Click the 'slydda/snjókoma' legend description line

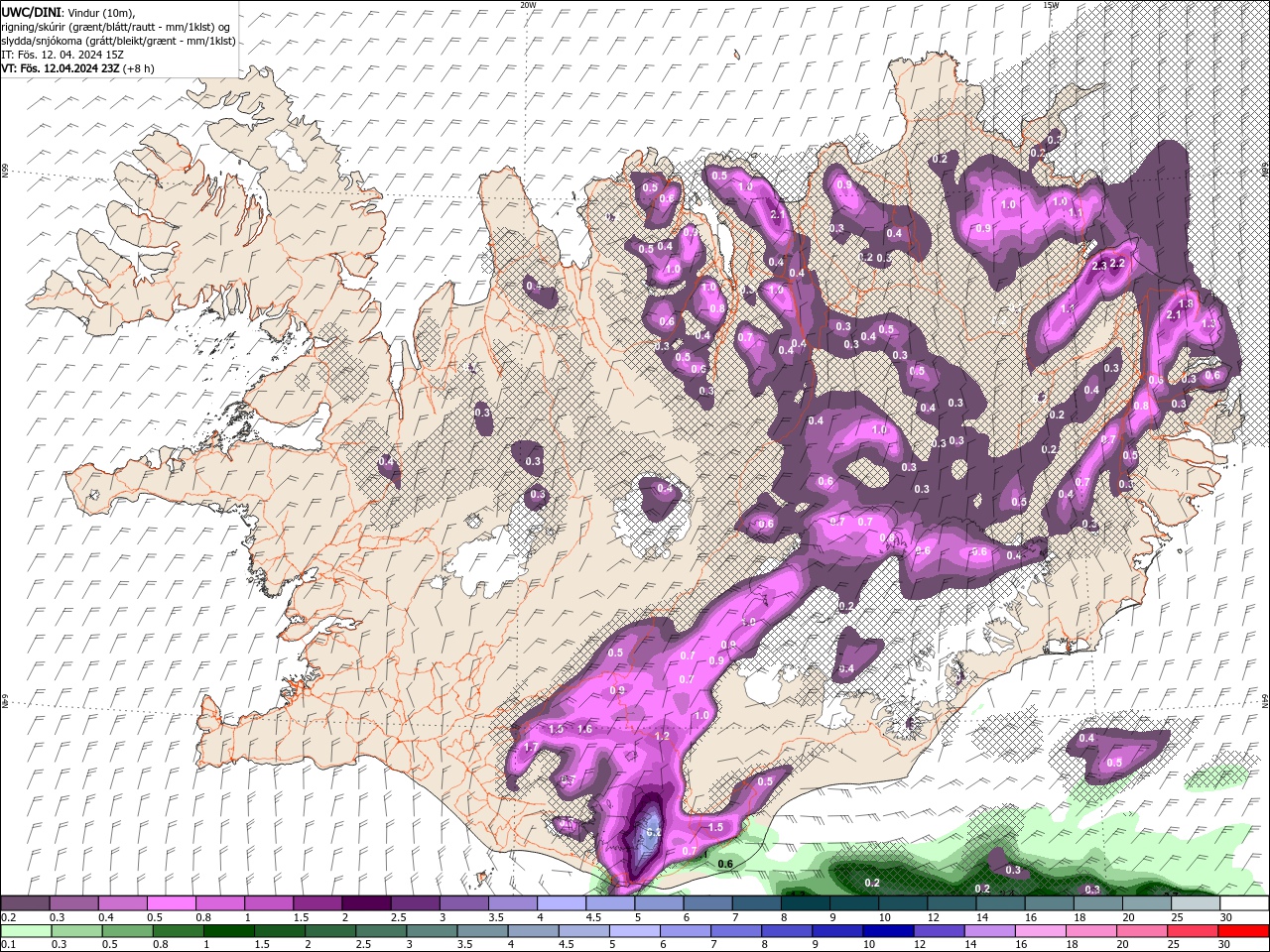coord(117,41)
